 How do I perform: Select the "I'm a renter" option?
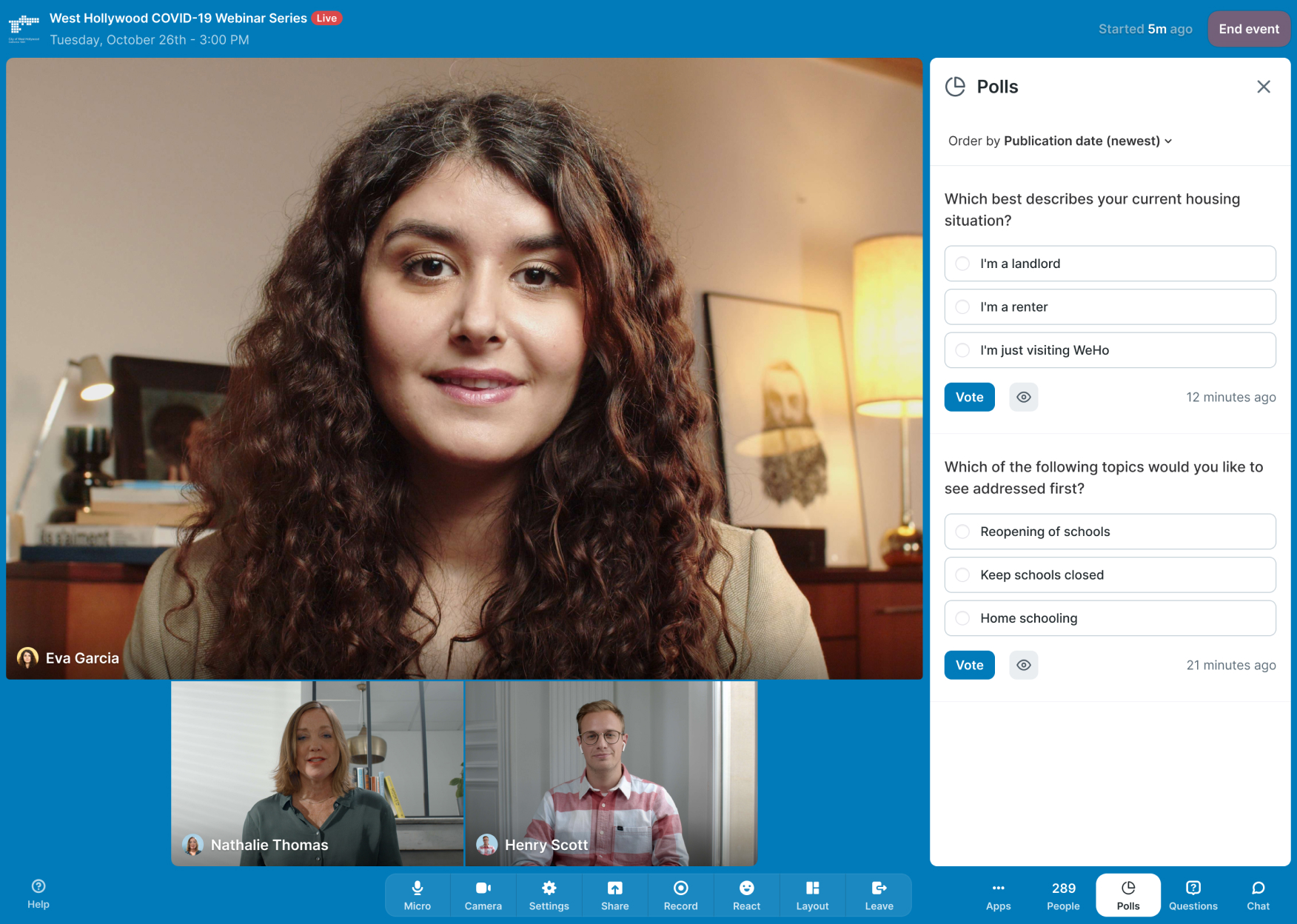click(x=1110, y=307)
